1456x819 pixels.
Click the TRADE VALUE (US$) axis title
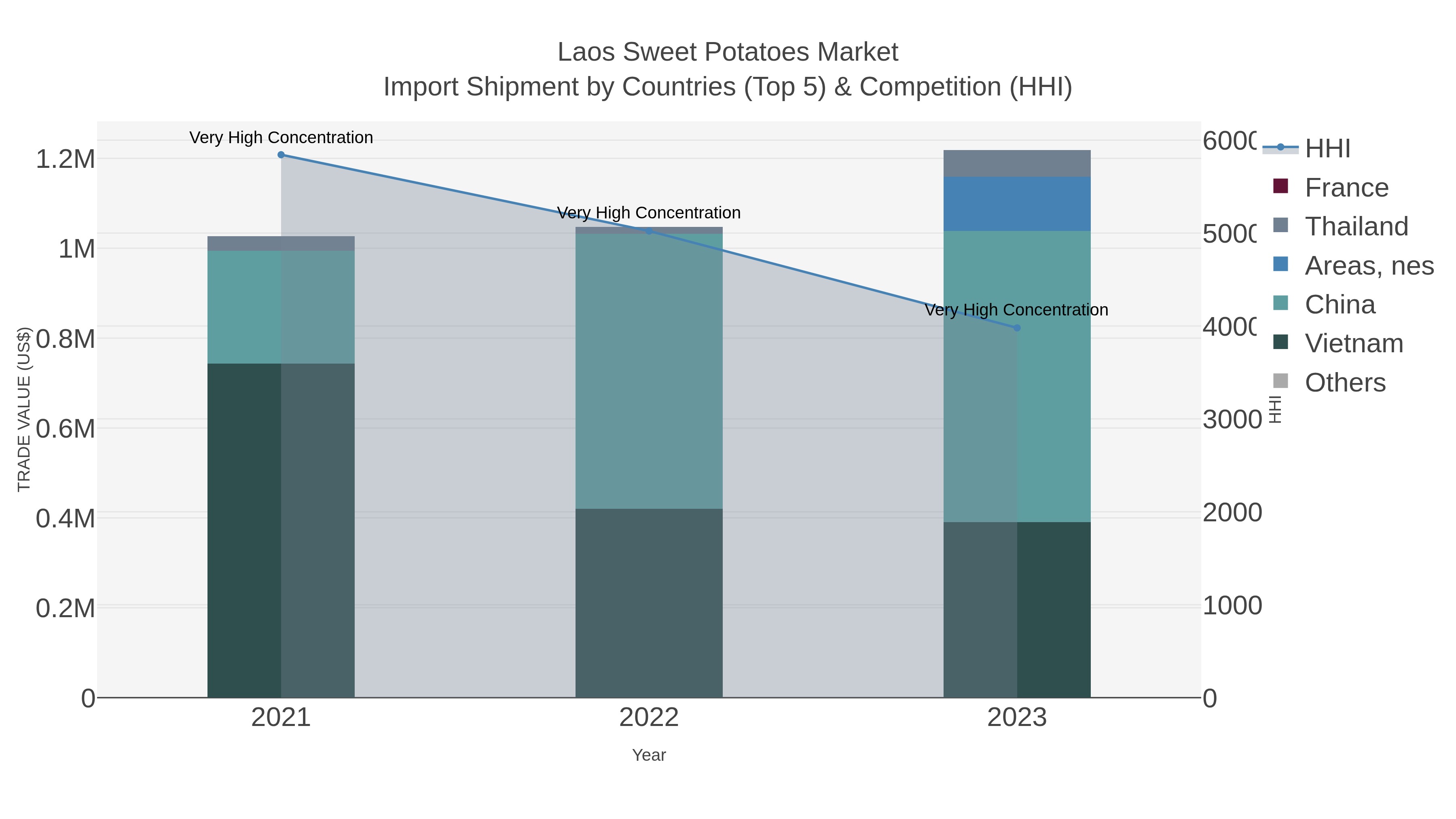tap(24, 409)
